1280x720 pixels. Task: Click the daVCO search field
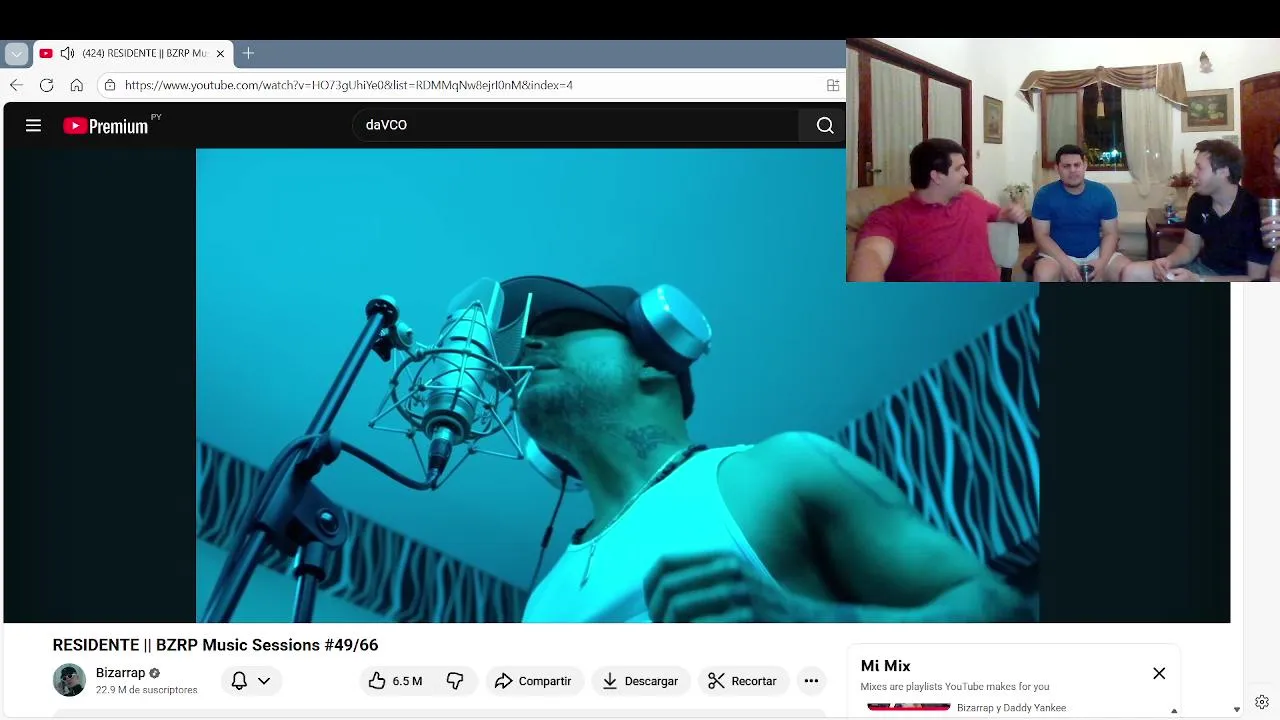tap(575, 125)
